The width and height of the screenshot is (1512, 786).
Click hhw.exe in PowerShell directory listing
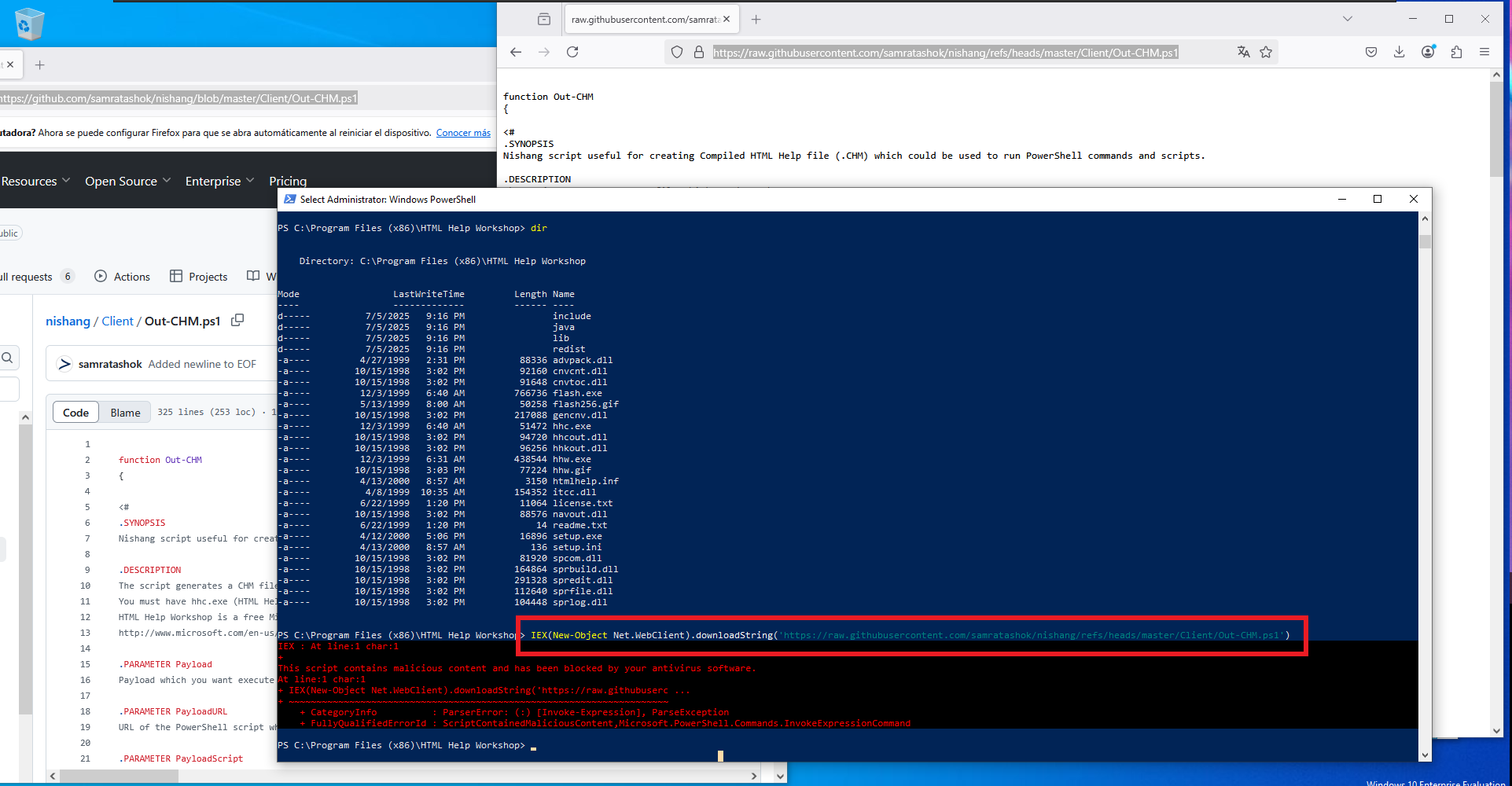572,459
